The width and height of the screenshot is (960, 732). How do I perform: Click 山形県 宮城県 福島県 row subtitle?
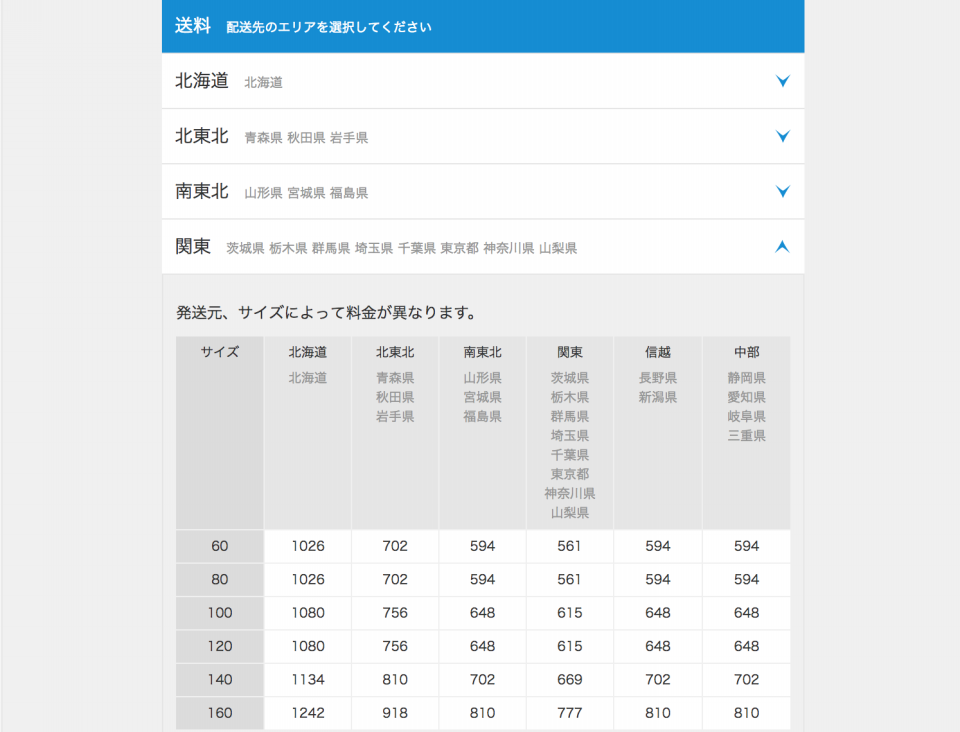[x=306, y=193]
